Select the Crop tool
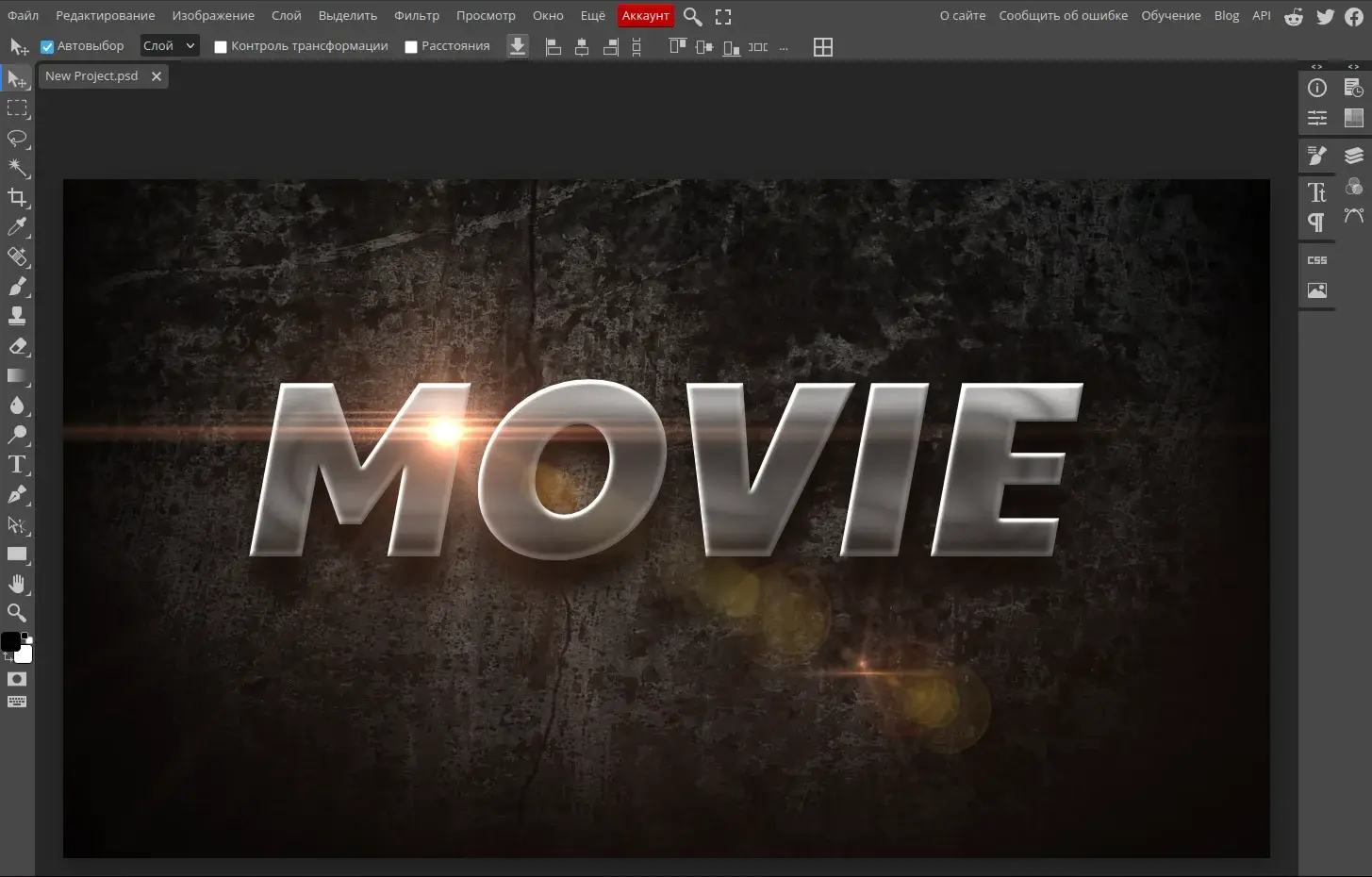 pos(17,197)
